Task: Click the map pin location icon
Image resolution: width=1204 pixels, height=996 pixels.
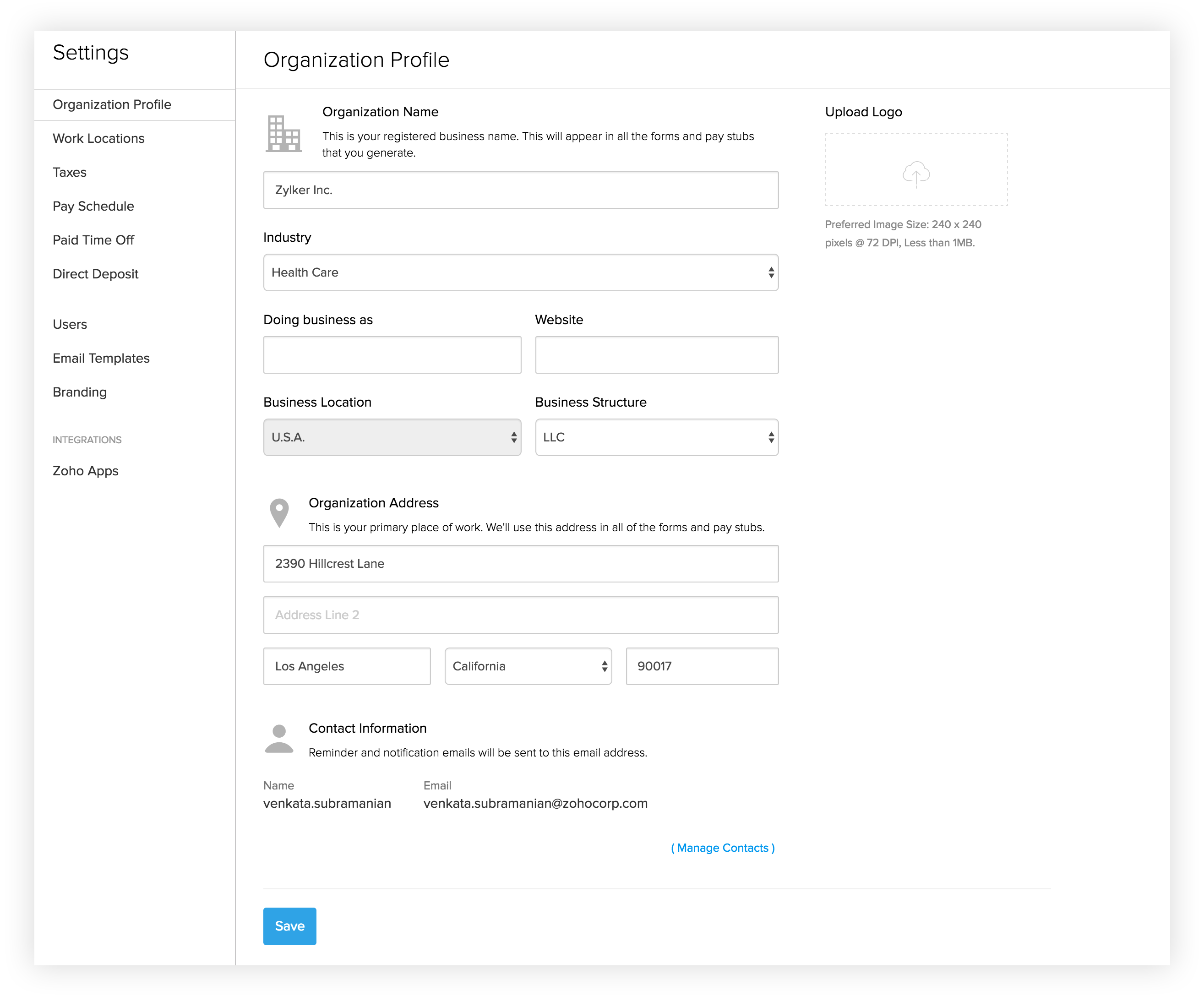Action: click(x=279, y=510)
